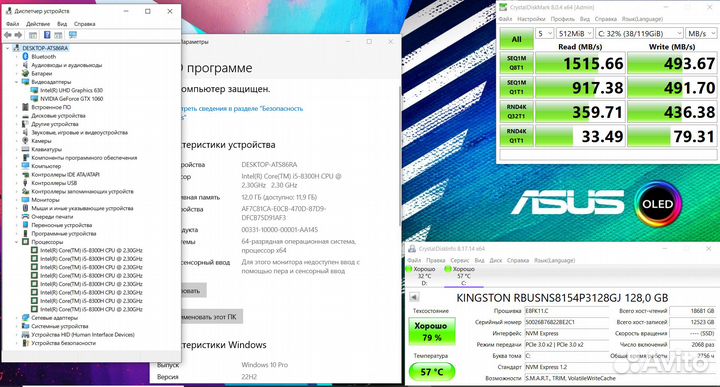Collapse the DESKTOP-ATS86RA root node
Screen dimensions: 720x387
(7, 48)
